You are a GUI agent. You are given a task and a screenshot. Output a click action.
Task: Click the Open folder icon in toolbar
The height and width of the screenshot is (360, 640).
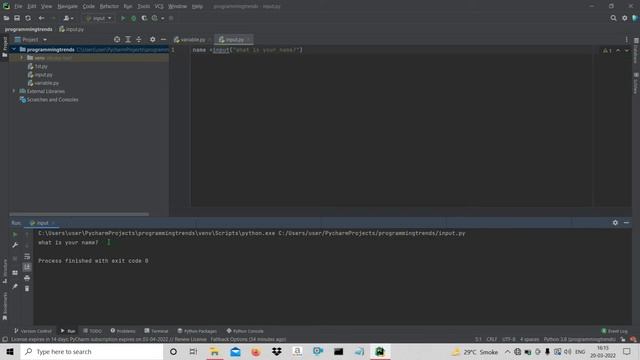pyautogui.click(x=6, y=18)
